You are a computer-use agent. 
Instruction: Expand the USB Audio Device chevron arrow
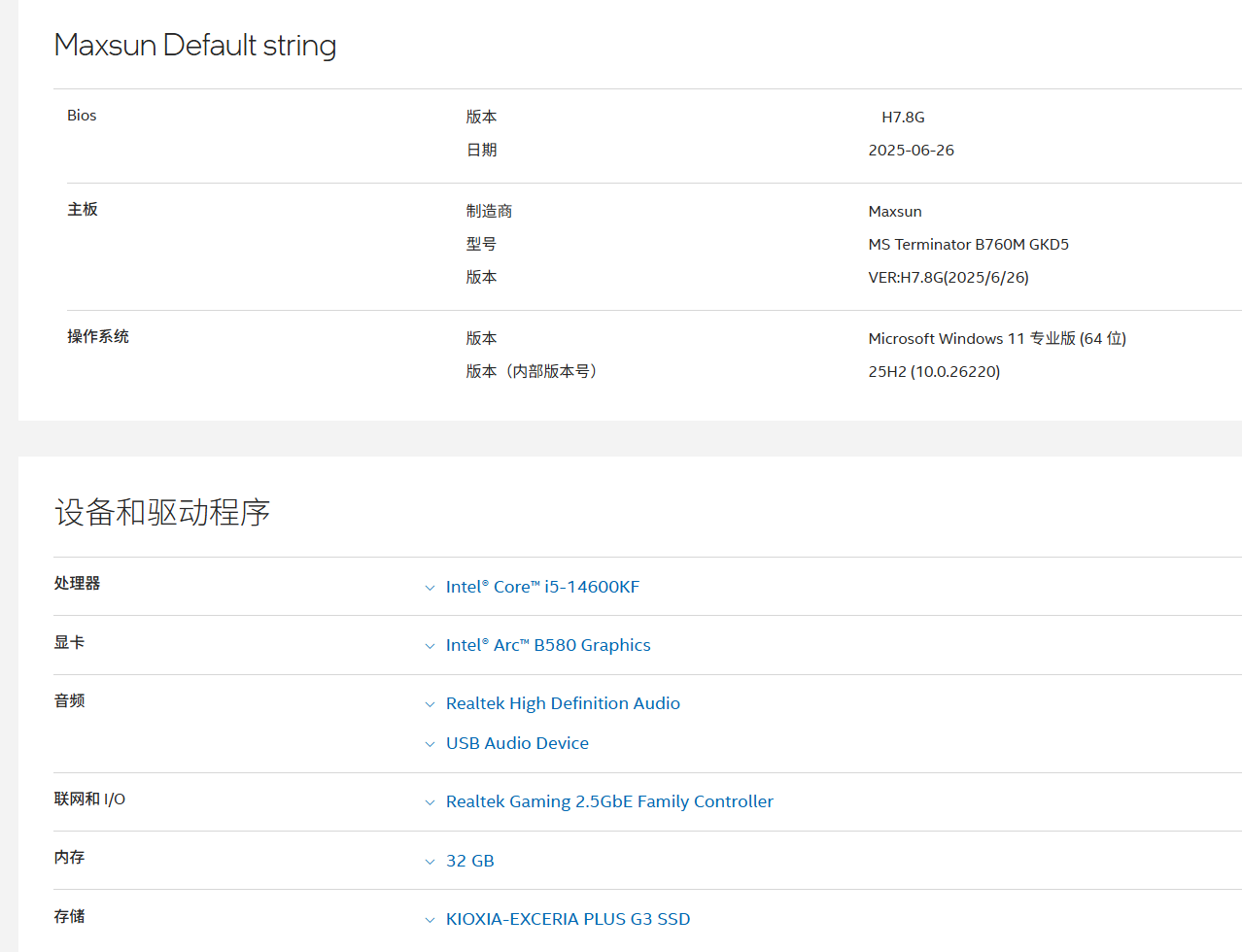tap(430, 744)
